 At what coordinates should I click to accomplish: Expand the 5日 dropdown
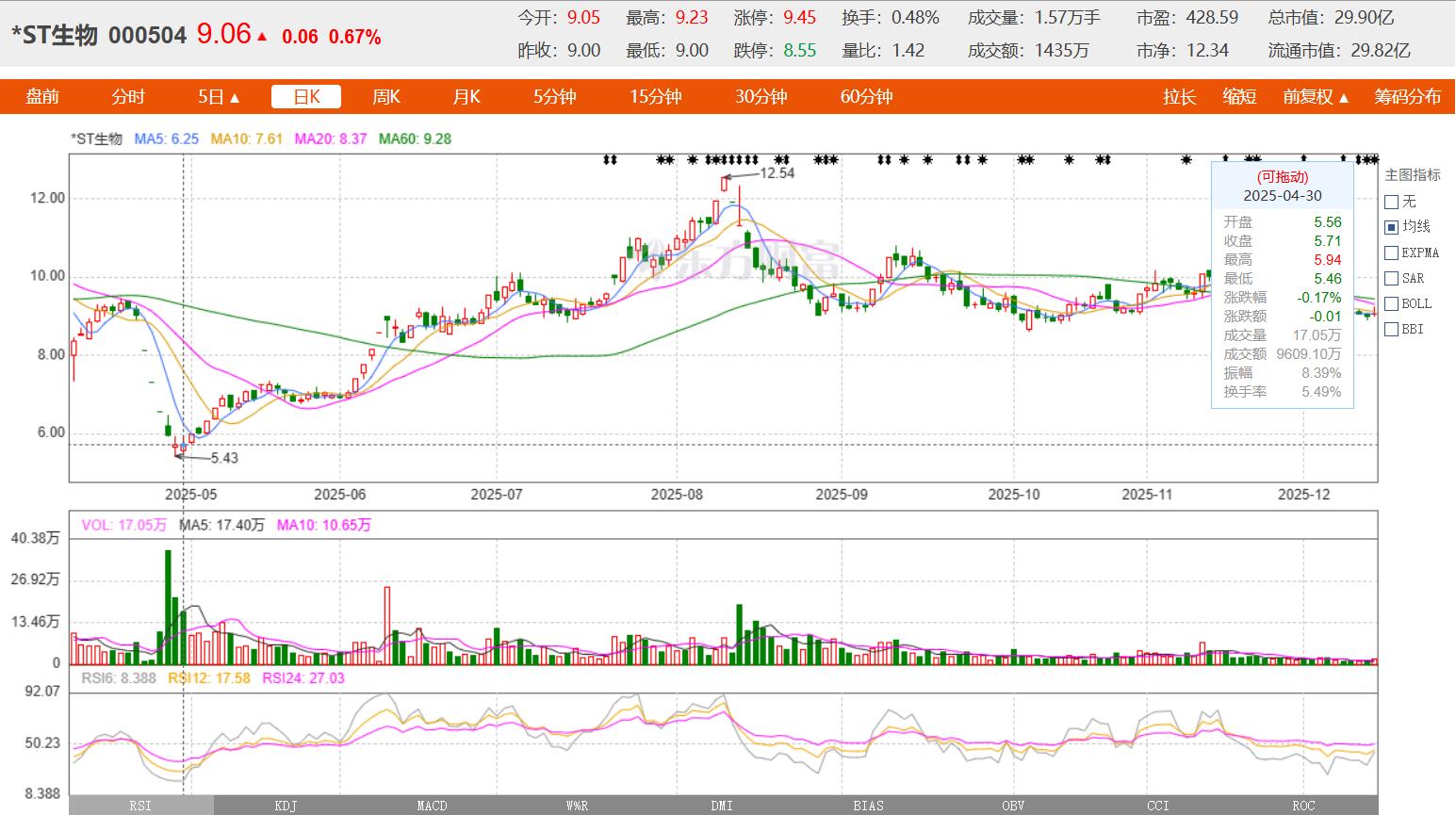coord(219,97)
